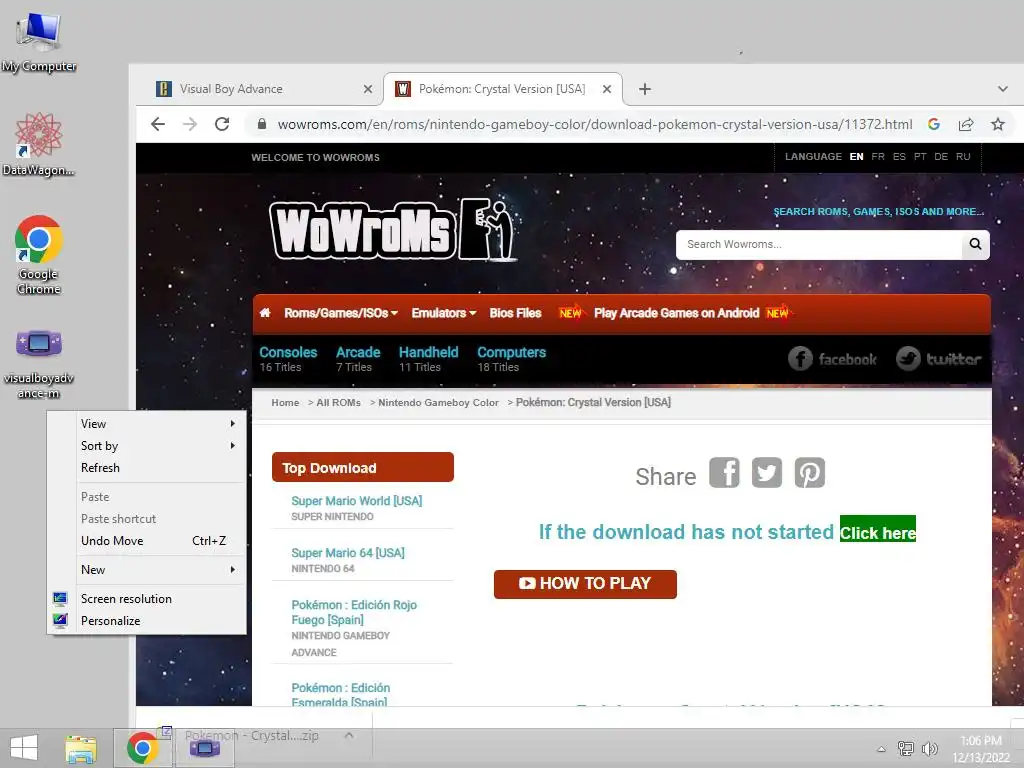Share on Facebook icon
The height and width of the screenshot is (768, 1024).
[x=724, y=473]
